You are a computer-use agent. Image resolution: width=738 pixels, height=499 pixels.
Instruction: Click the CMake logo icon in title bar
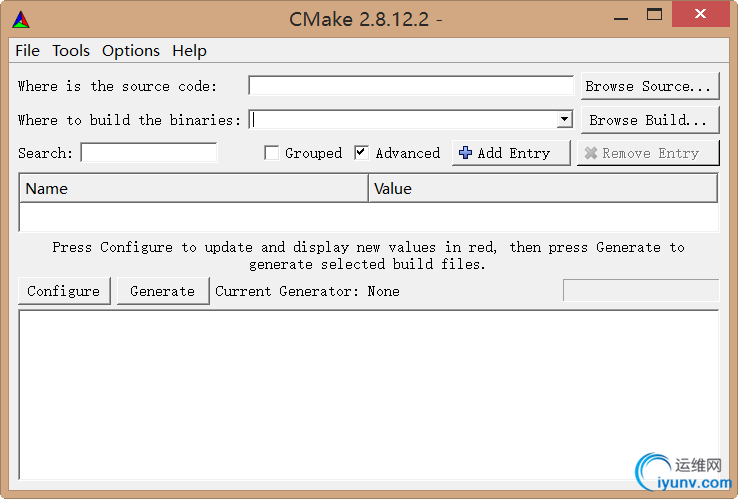tap(21, 19)
